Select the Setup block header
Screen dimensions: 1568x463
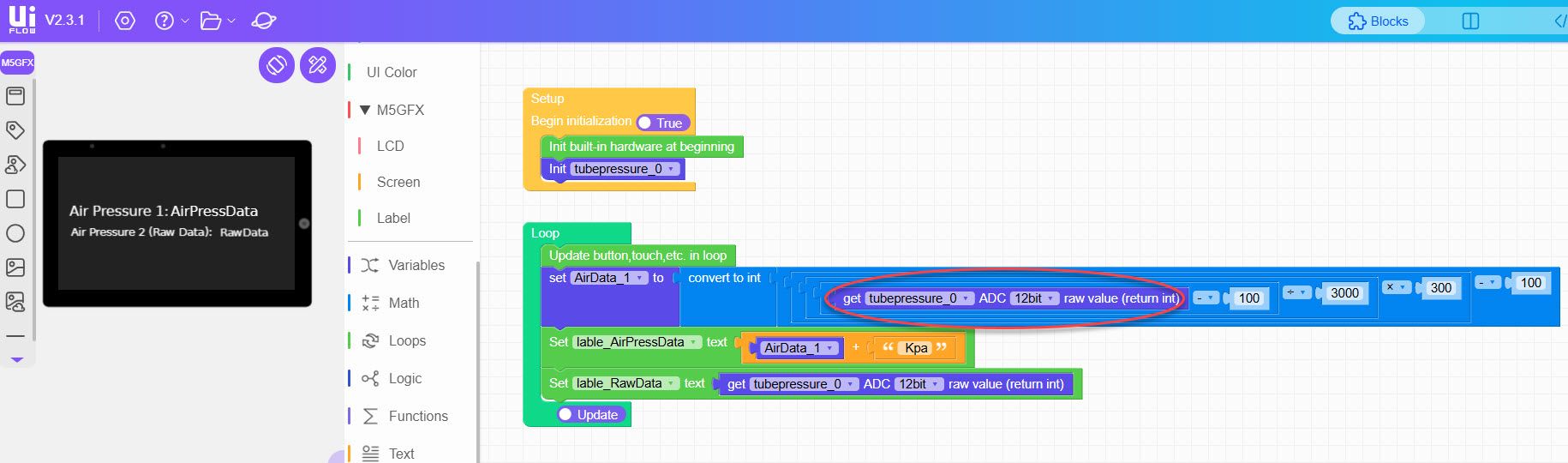548,99
